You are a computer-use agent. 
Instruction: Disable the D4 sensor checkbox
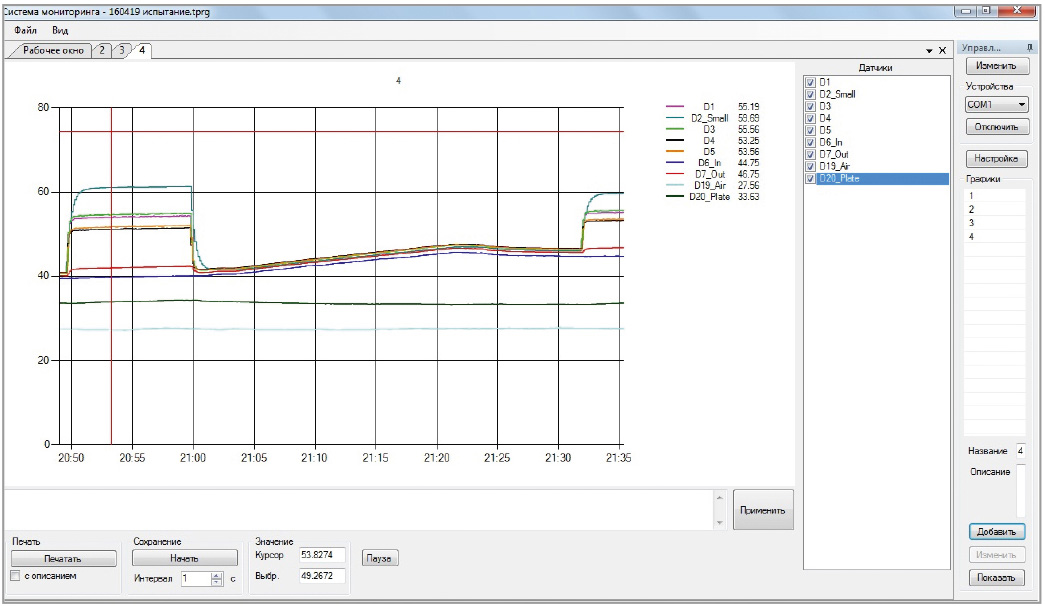810,118
